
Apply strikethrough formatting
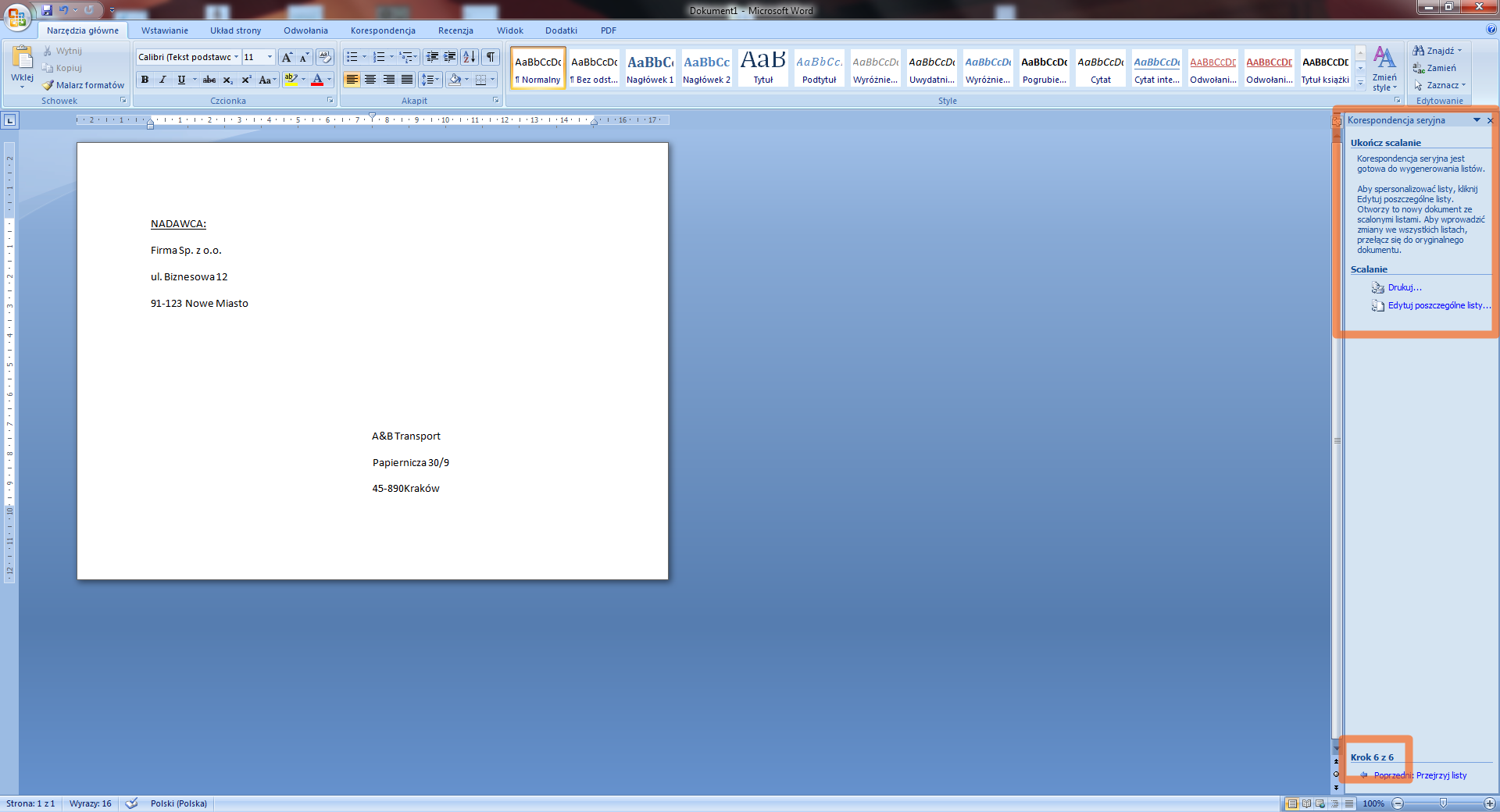pos(209,80)
